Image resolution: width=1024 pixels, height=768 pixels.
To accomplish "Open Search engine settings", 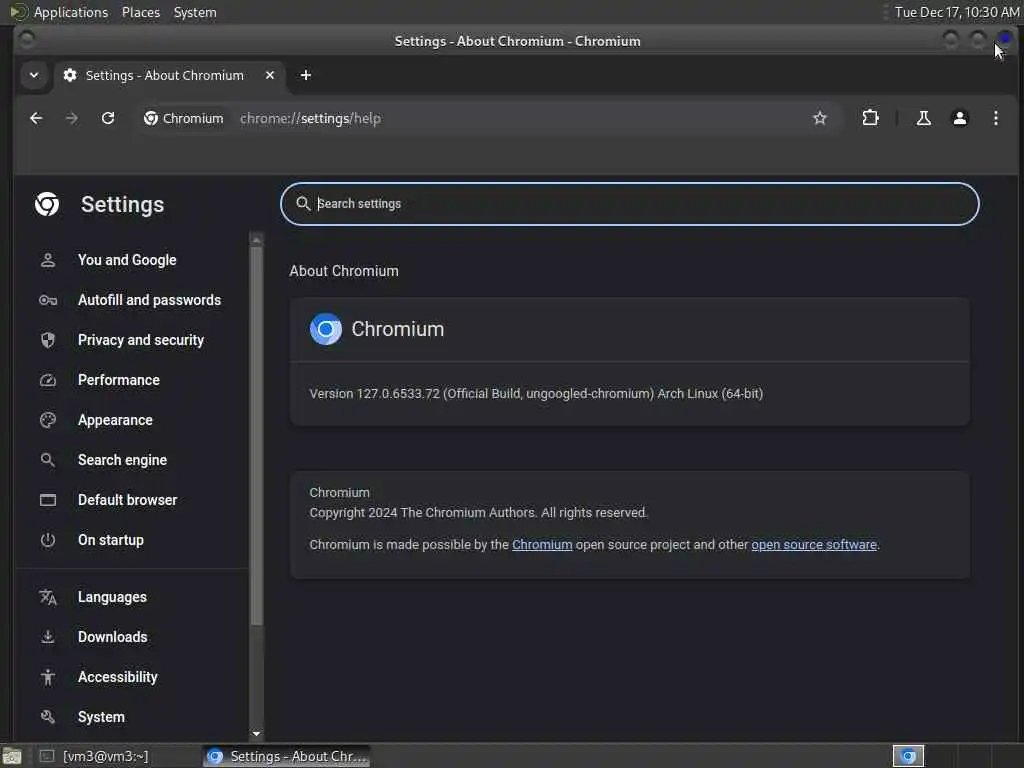I will pos(123,460).
